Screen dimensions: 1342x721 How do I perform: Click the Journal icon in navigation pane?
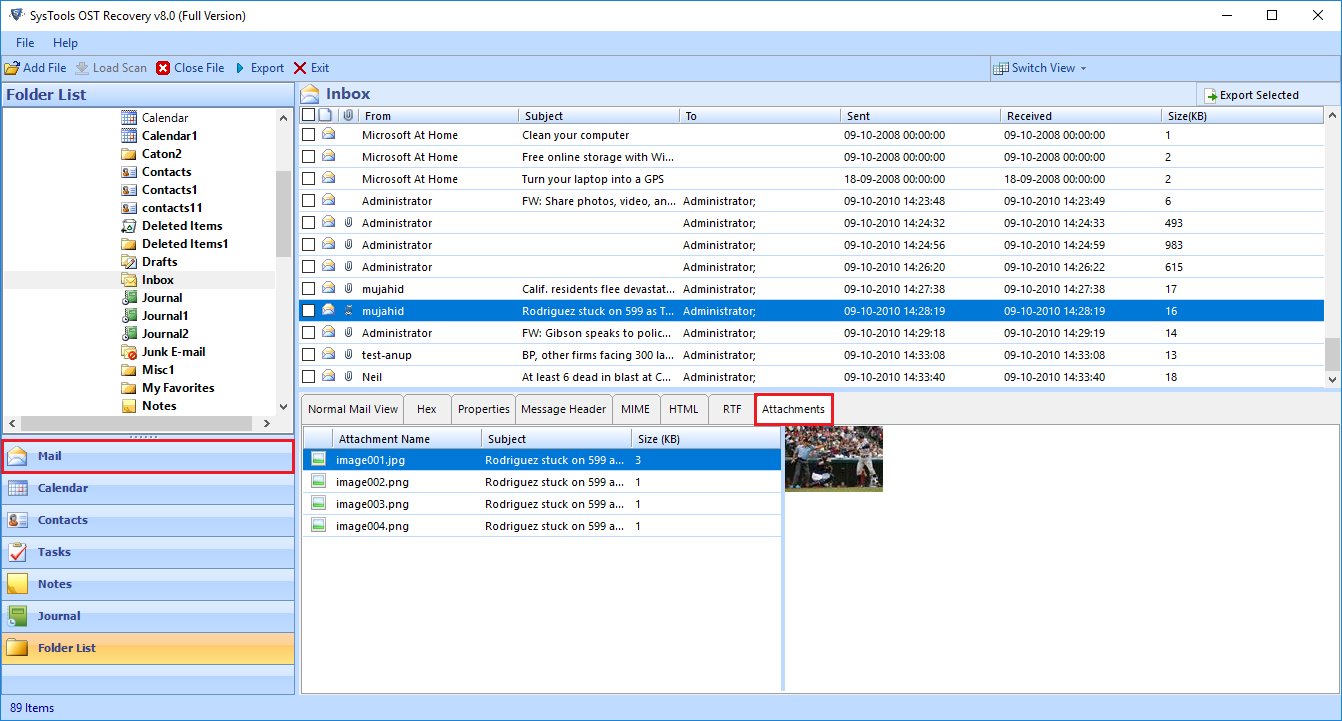tap(18, 616)
